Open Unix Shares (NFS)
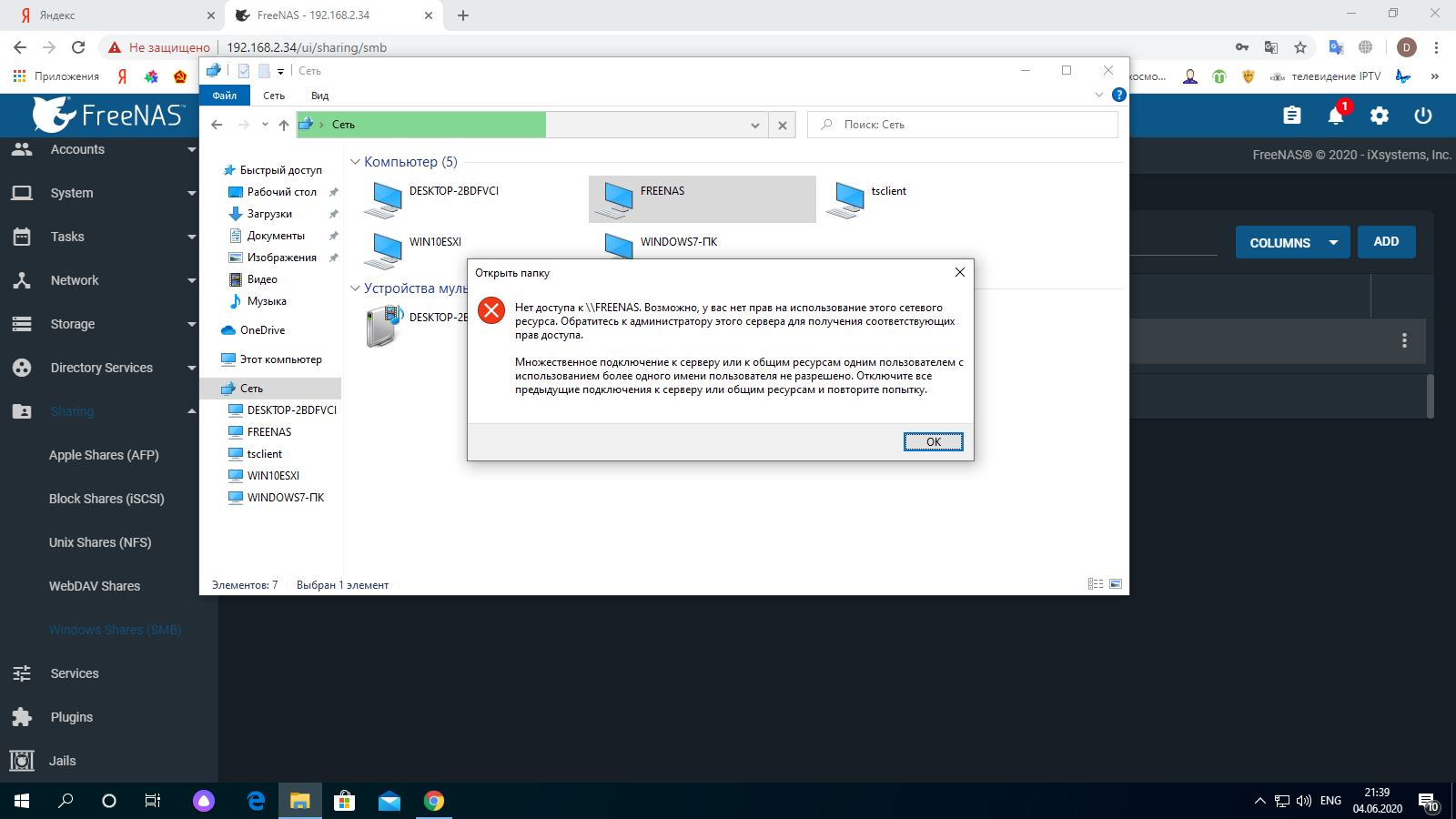1456x819 pixels. 100,542
